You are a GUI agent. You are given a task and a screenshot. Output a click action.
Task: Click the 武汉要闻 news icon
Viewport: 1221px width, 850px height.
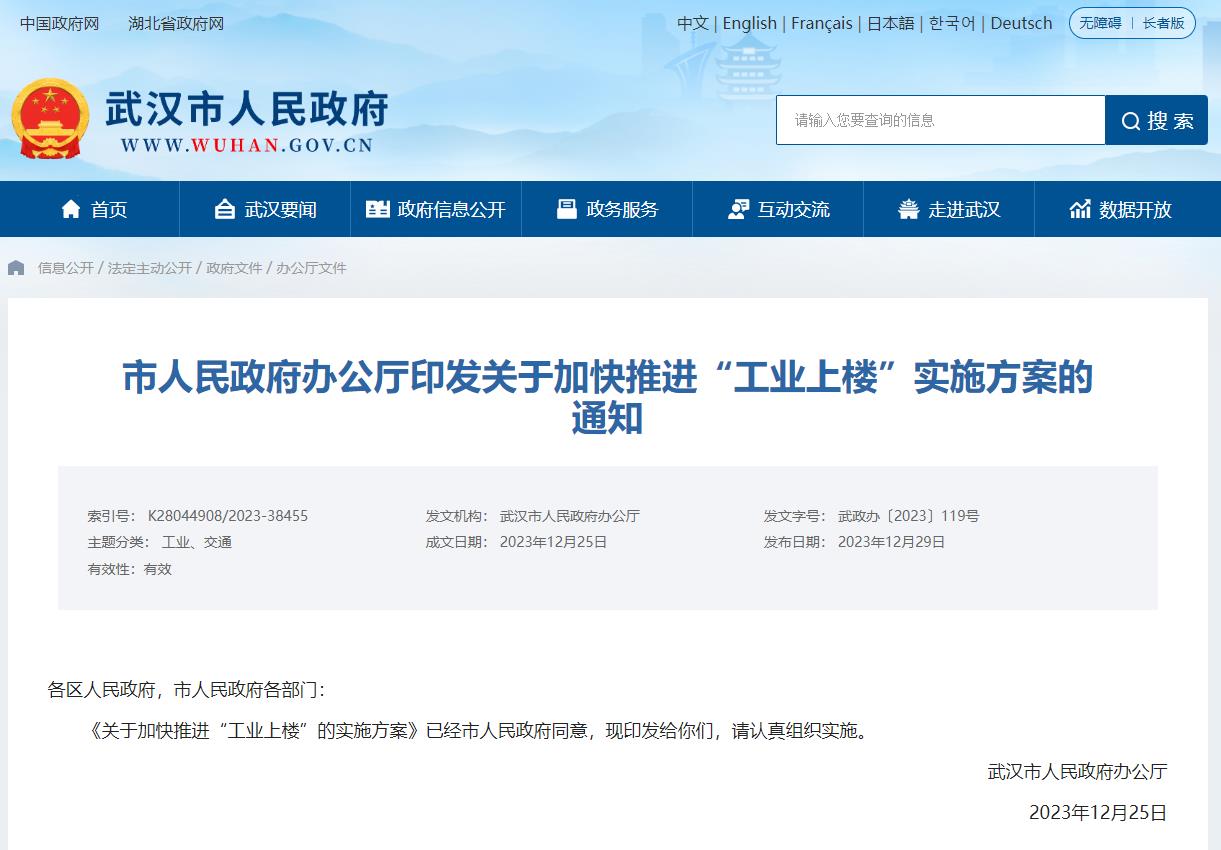(x=225, y=209)
